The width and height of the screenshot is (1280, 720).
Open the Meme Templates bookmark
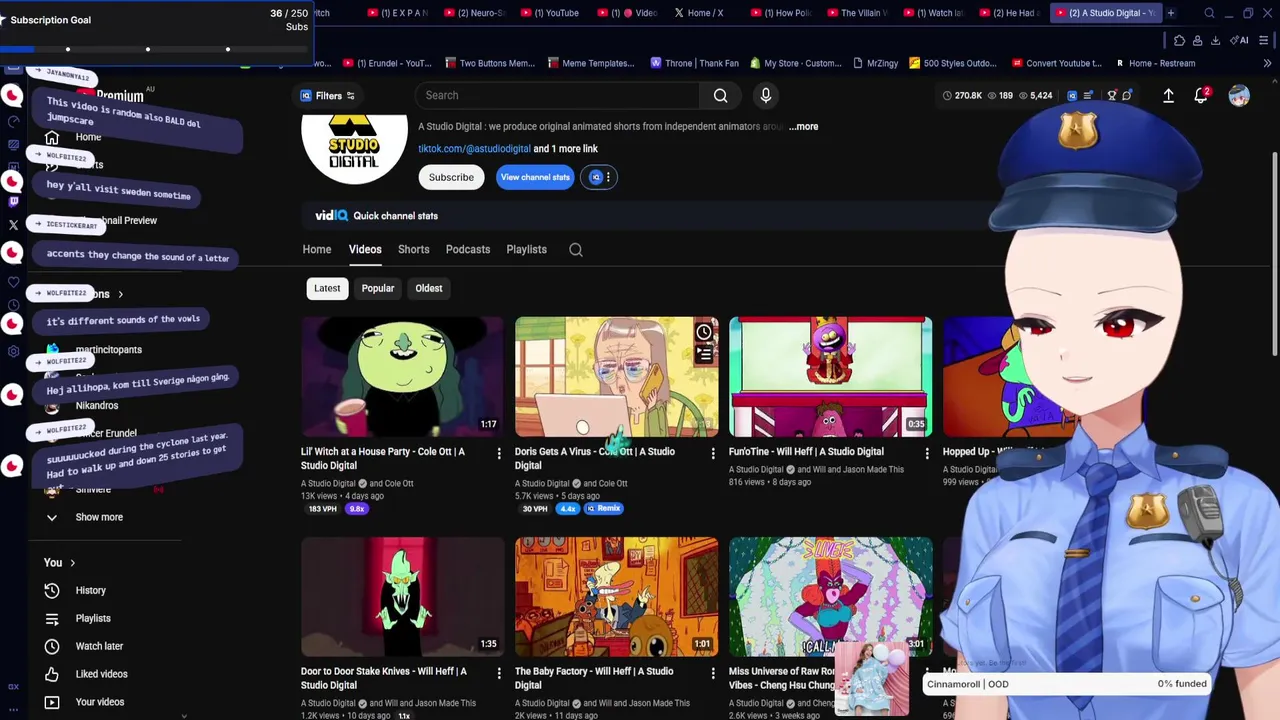591,63
